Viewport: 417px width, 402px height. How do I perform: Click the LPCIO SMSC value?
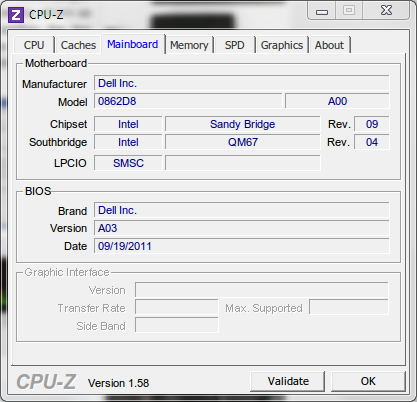coord(128,163)
